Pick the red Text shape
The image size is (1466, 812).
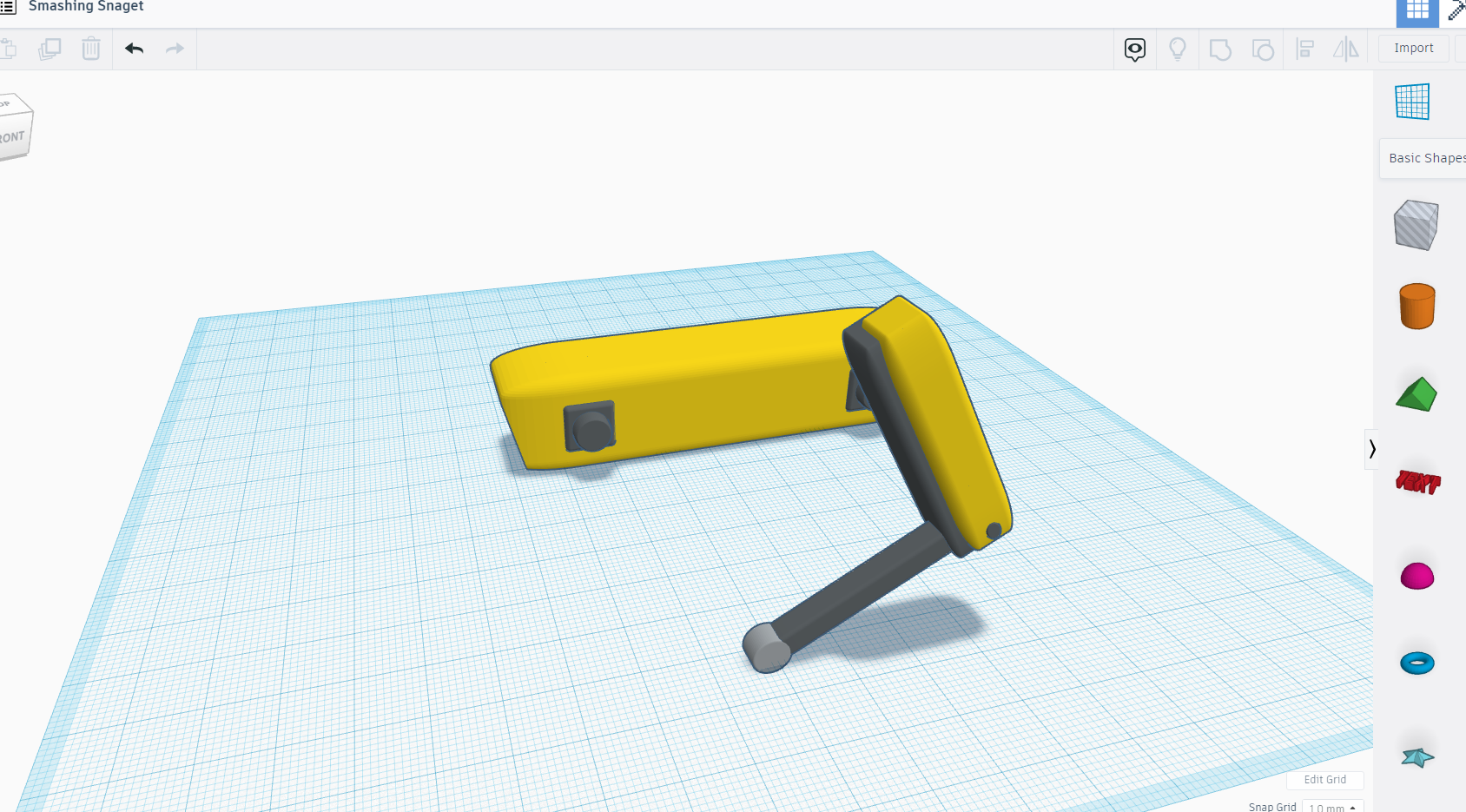point(1417,481)
